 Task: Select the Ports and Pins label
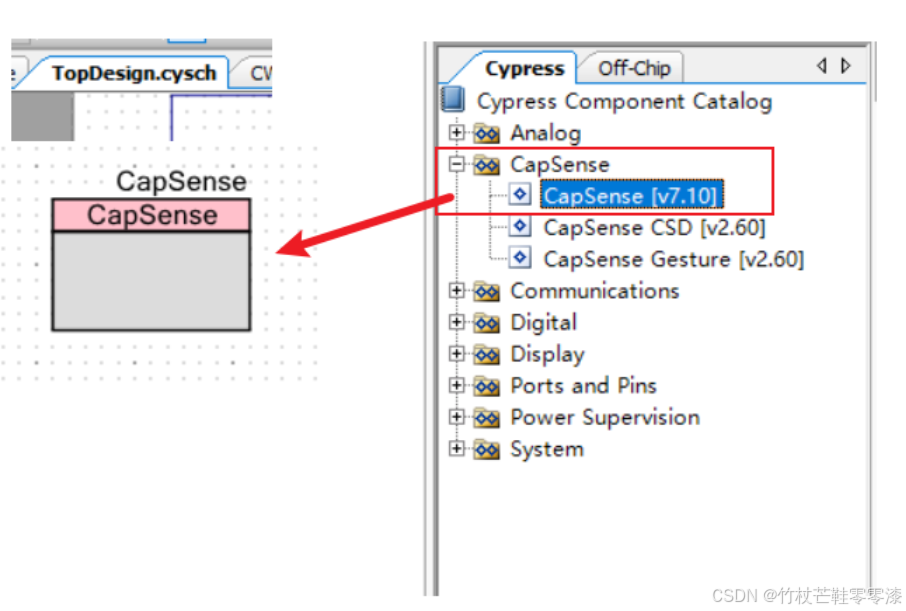point(583,386)
